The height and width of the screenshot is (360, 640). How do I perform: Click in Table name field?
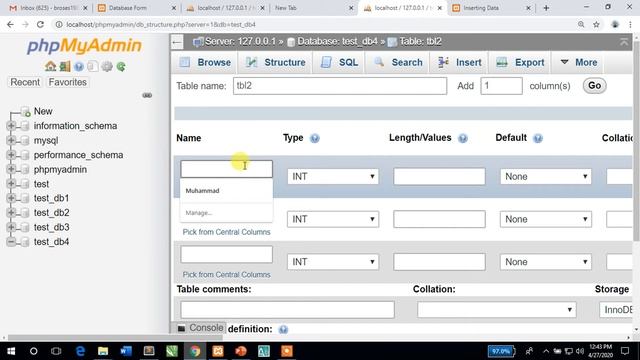tap(340, 86)
